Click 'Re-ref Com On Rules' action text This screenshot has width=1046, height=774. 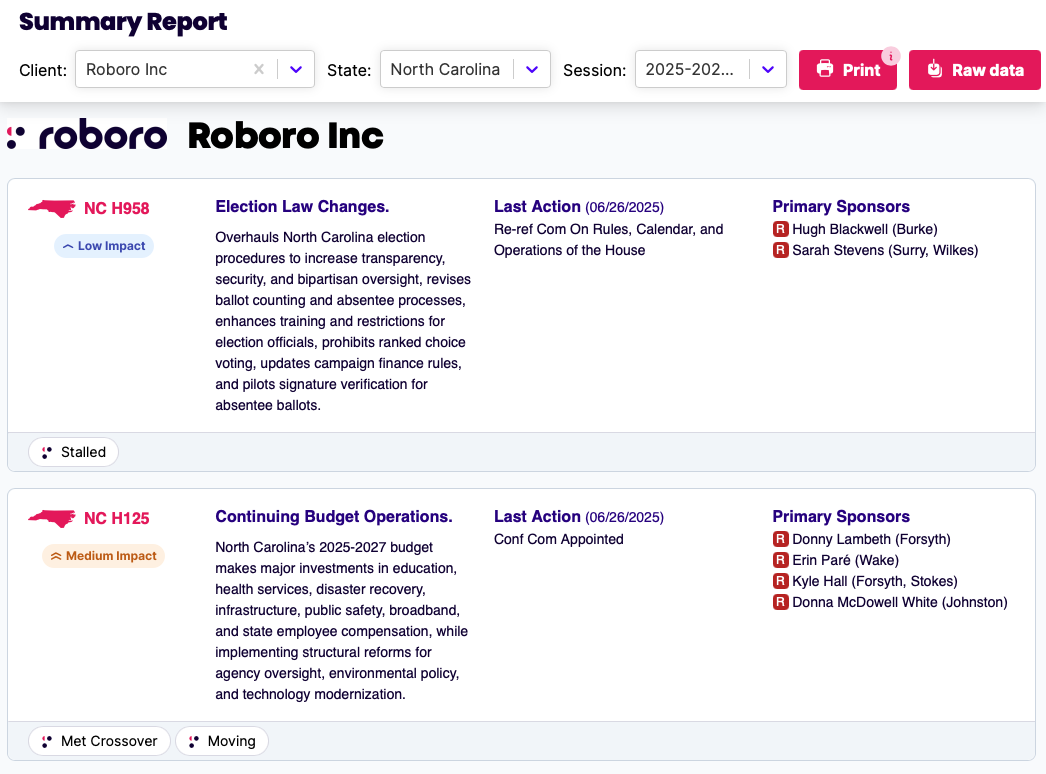click(608, 240)
